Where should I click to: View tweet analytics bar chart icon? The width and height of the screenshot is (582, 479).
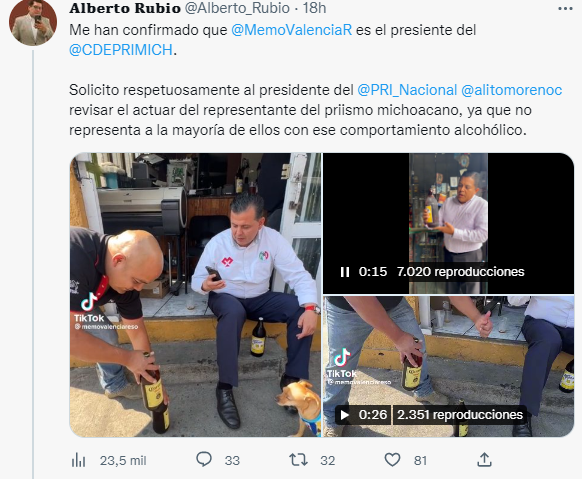coord(78,460)
